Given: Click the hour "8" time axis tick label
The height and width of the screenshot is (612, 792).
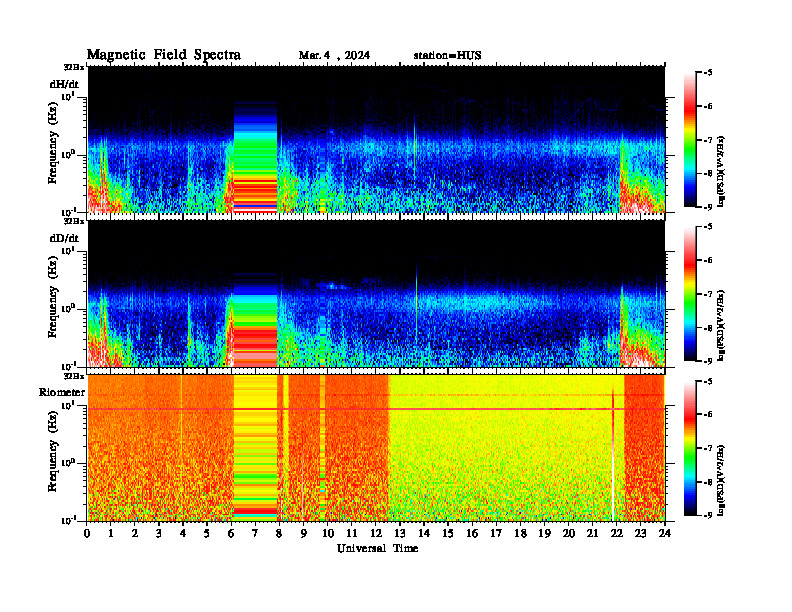Looking at the screenshot, I should point(279,533).
